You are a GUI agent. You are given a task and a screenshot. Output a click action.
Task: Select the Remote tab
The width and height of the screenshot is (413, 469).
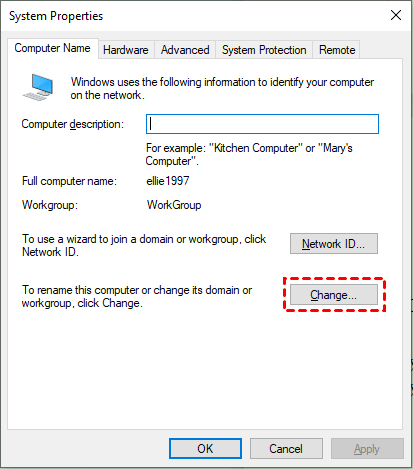337,50
